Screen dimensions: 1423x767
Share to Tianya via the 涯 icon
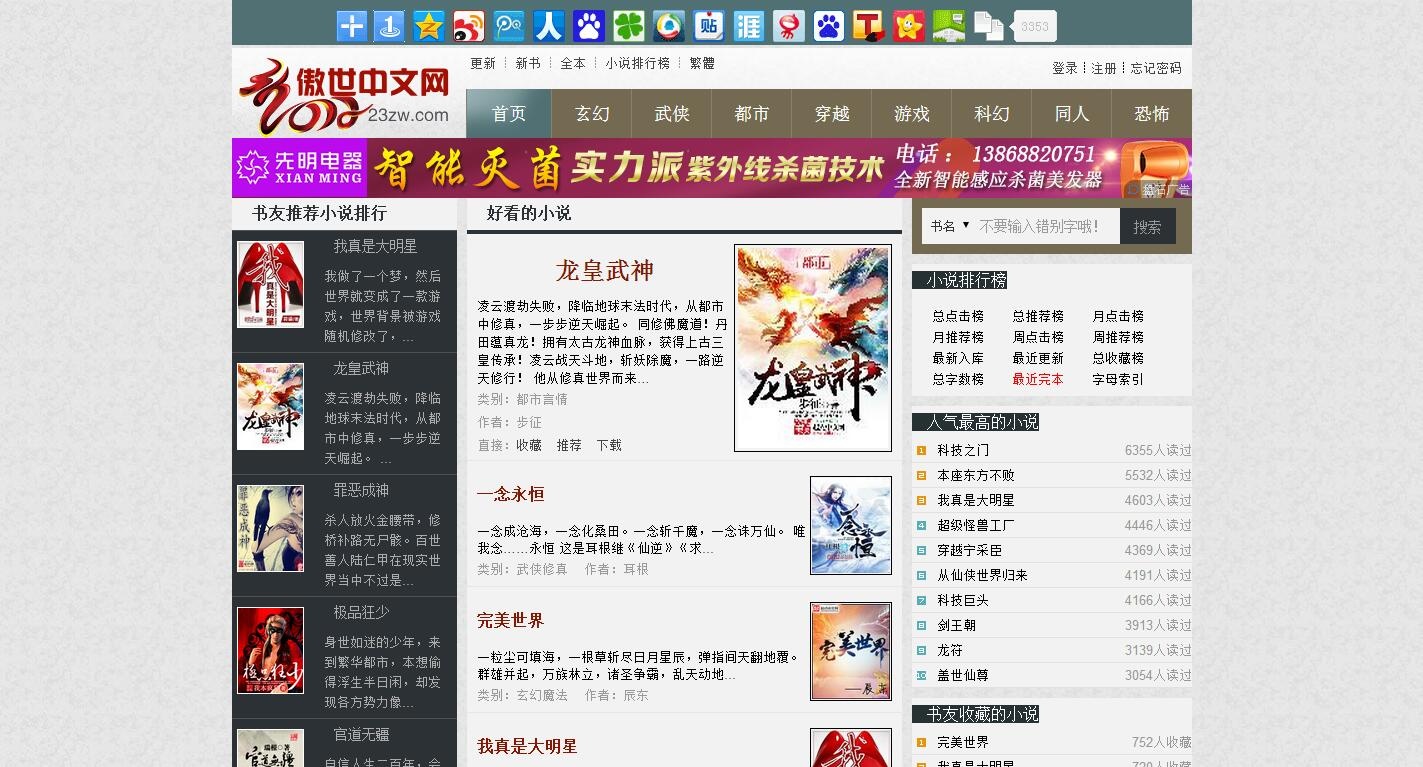pyautogui.click(x=749, y=26)
